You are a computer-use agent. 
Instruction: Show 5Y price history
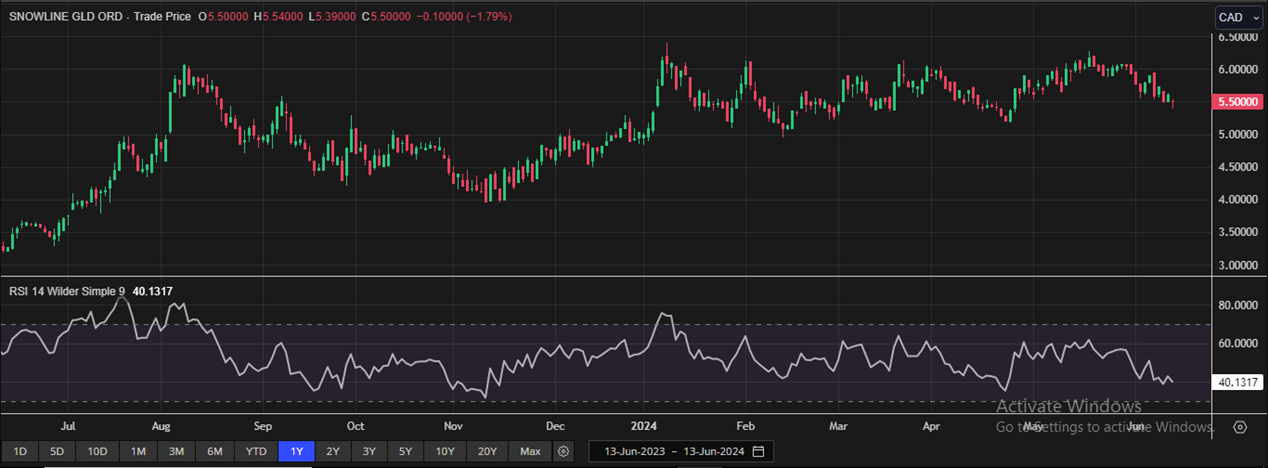(x=405, y=451)
